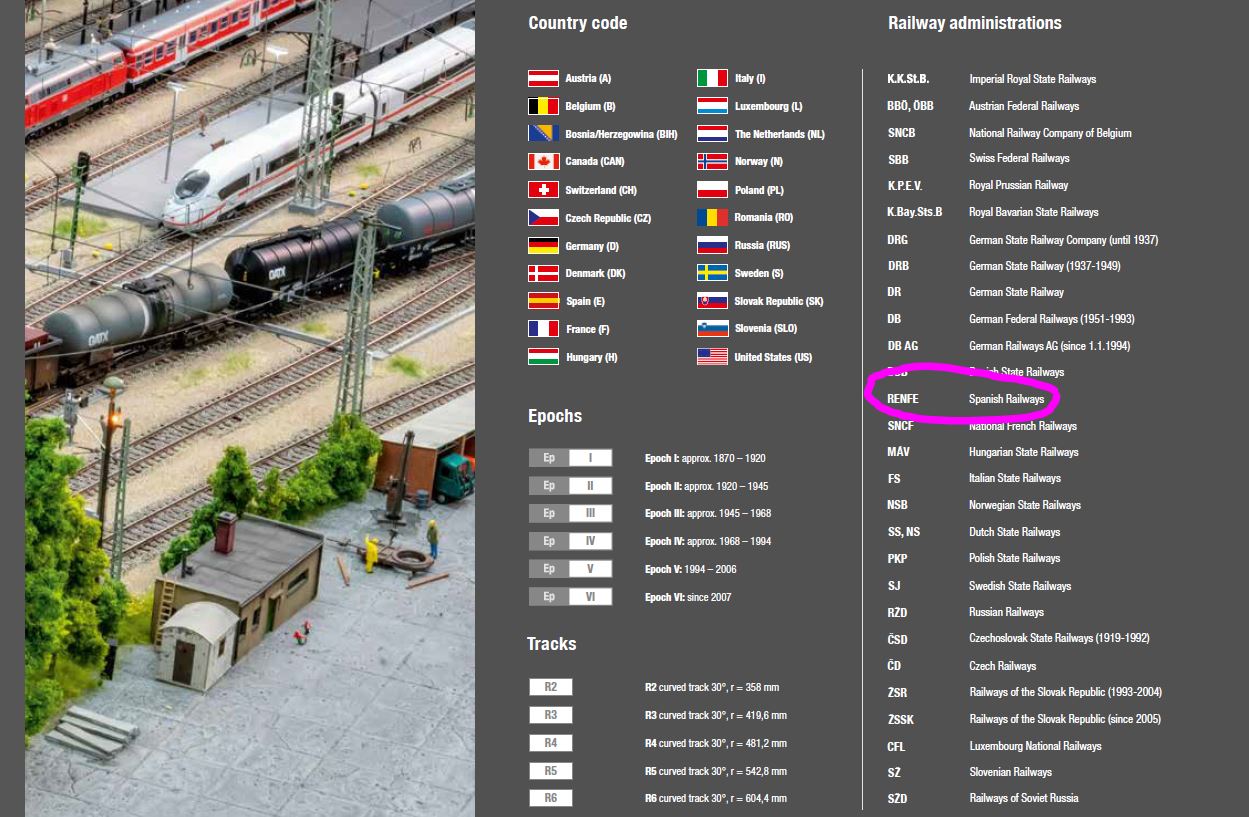The height and width of the screenshot is (817, 1249).
Task: Click the Ep V epoch badge
Action: 570,569
